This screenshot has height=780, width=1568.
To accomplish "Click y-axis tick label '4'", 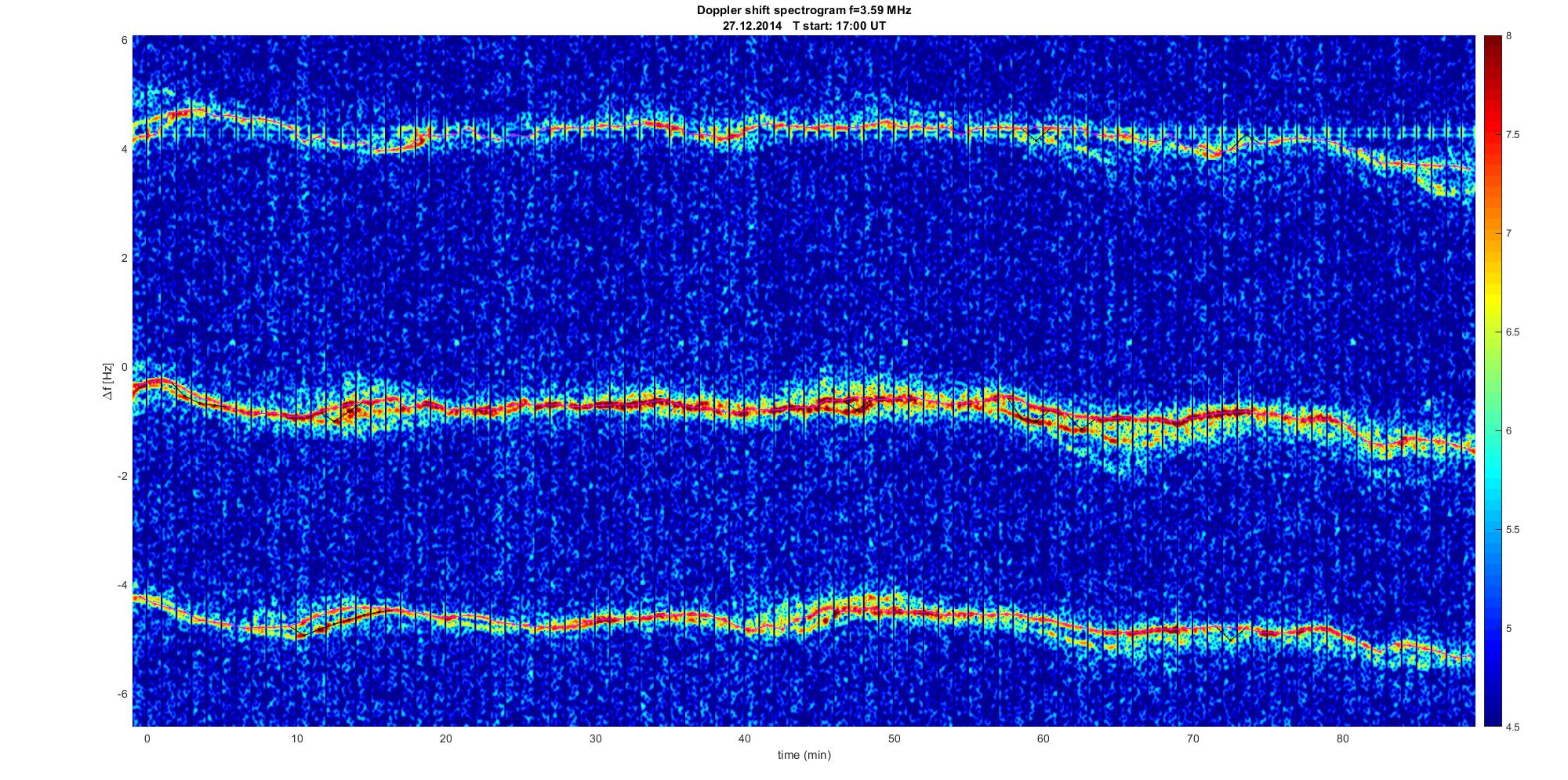I will (x=124, y=149).
